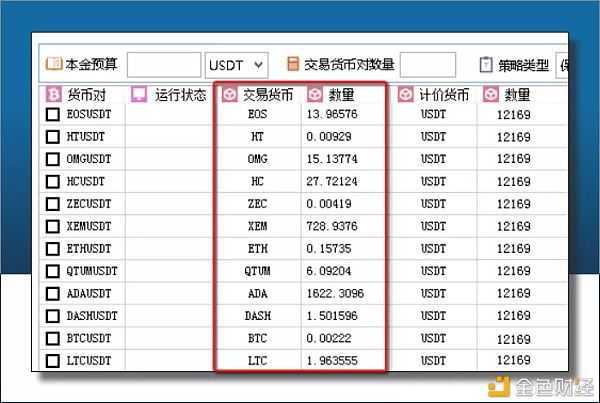Select the 0.15735 quantity cell
The height and width of the screenshot is (403, 600).
point(342,249)
